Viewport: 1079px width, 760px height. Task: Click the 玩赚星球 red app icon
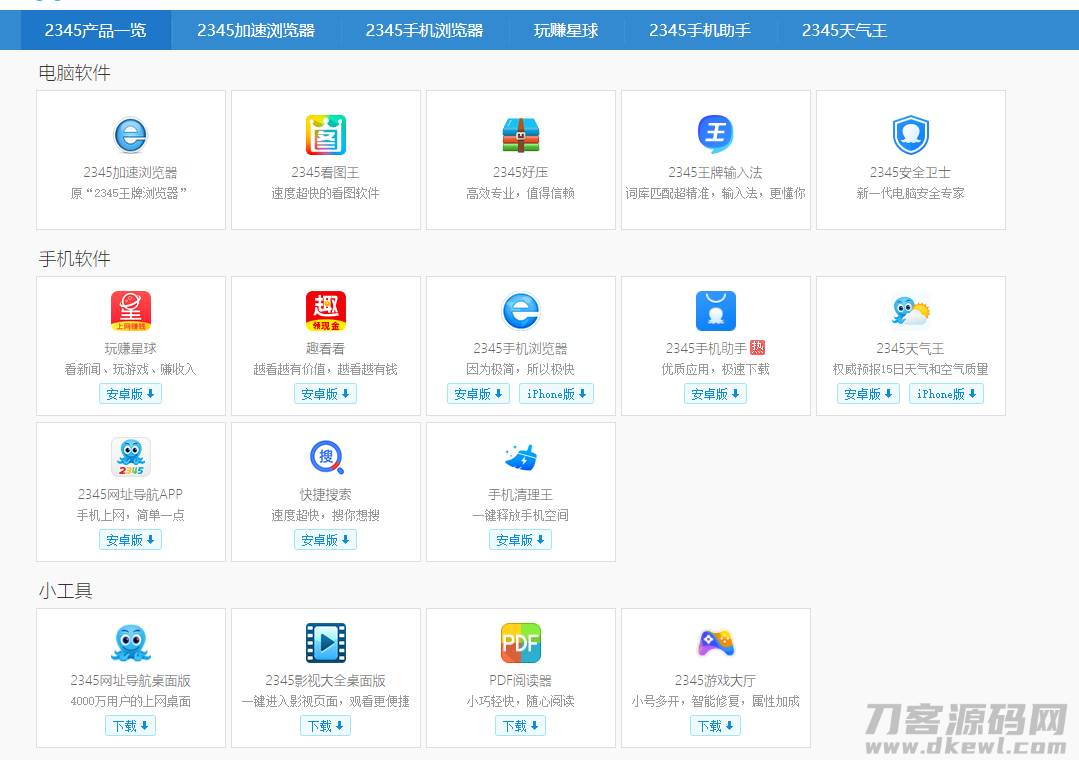point(131,311)
